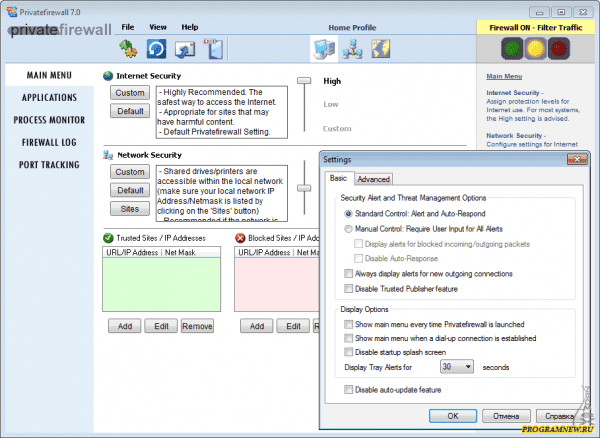Check Disable startup splash screen

click(x=348, y=352)
